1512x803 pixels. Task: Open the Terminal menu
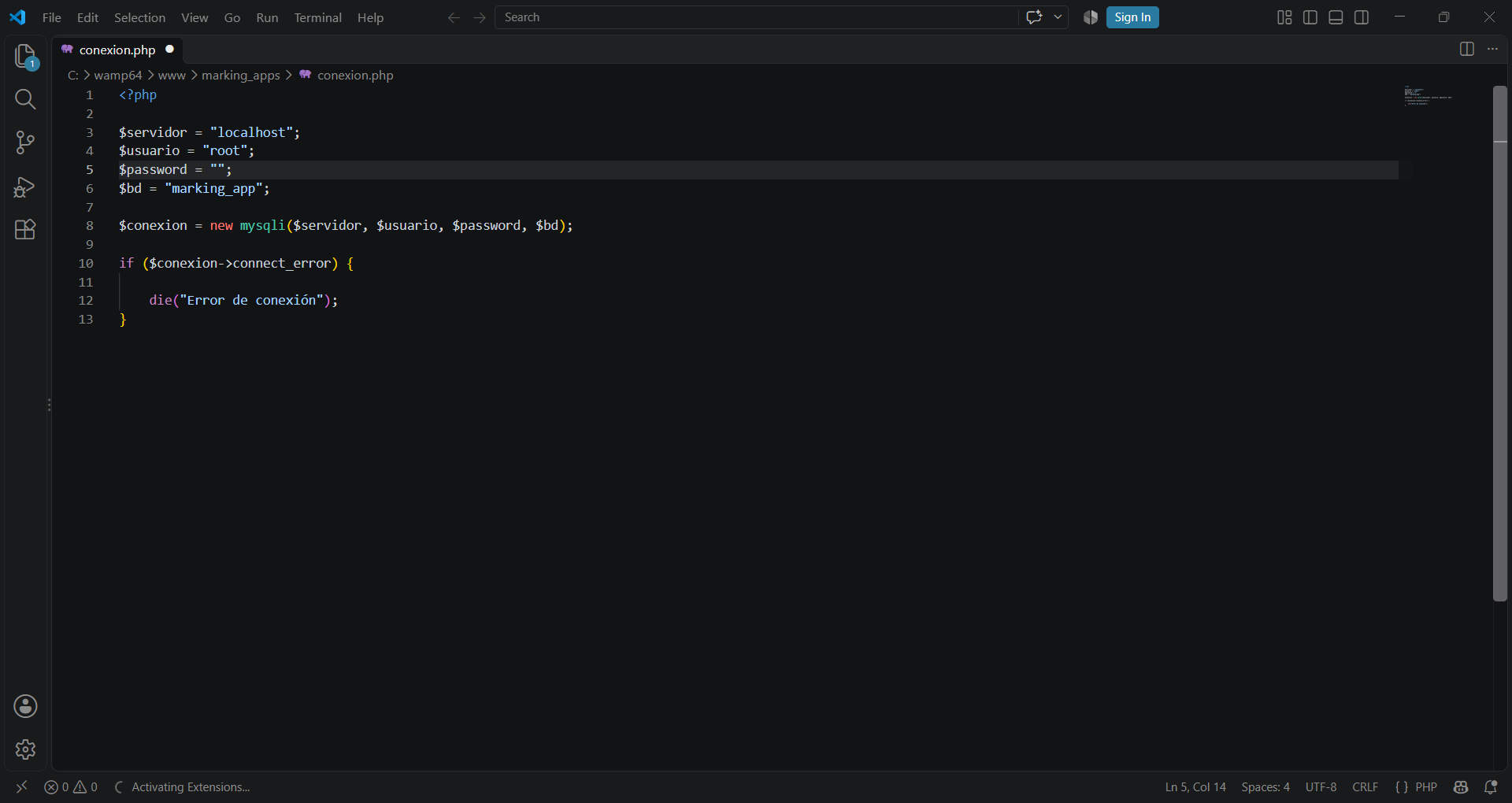317,17
